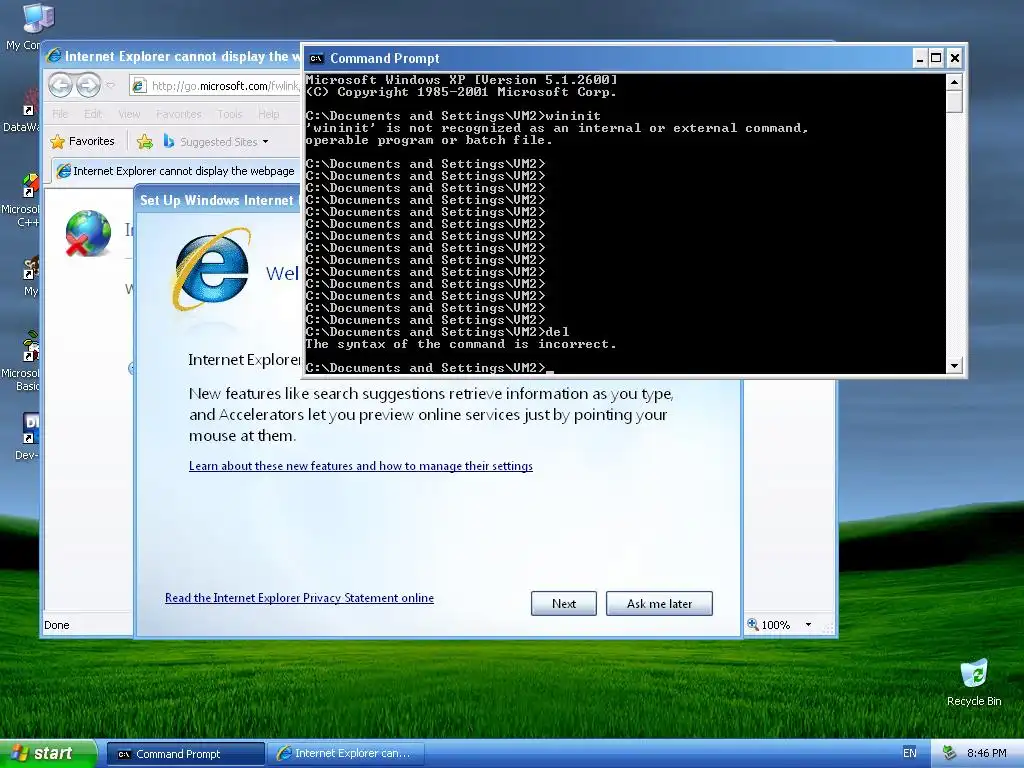Image resolution: width=1024 pixels, height=768 pixels.
Task: Click the Done status bar text
Action: (x=57, y=625)
